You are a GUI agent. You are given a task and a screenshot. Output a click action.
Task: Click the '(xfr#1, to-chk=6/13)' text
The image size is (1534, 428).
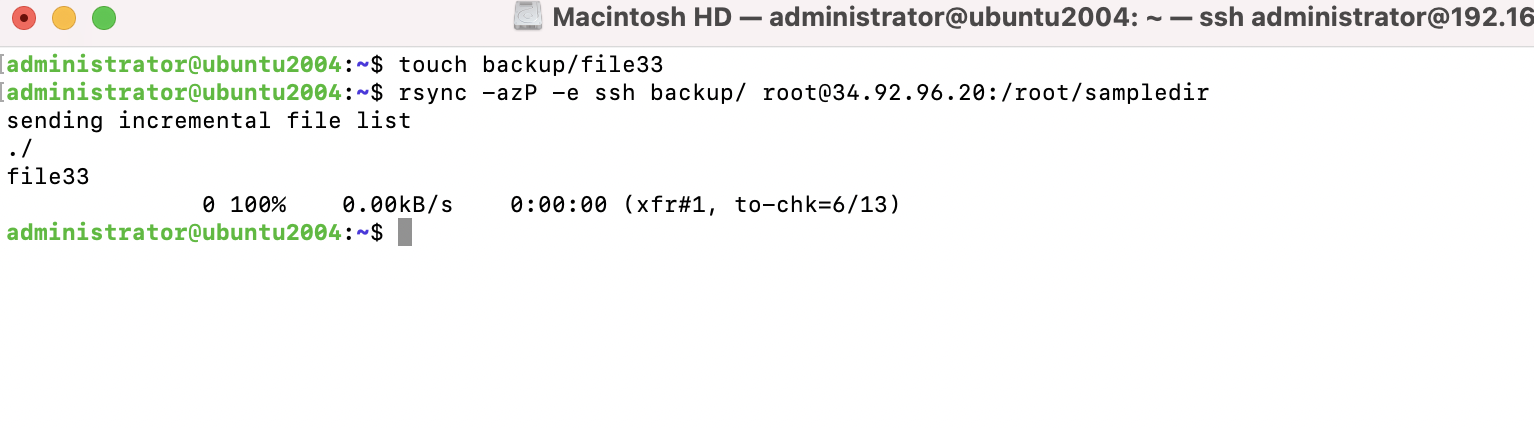click(761, 205)
